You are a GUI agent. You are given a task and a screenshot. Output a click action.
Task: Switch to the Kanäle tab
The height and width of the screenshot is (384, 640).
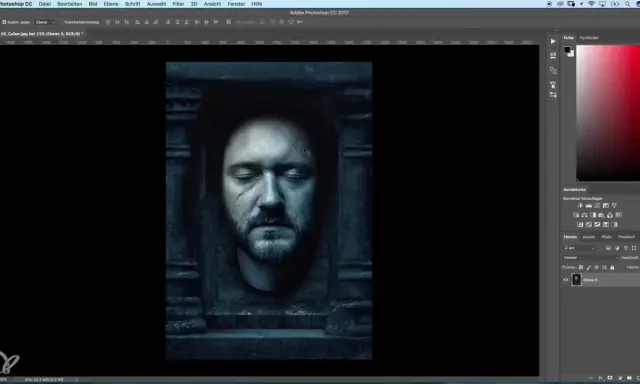pos(589,237)
